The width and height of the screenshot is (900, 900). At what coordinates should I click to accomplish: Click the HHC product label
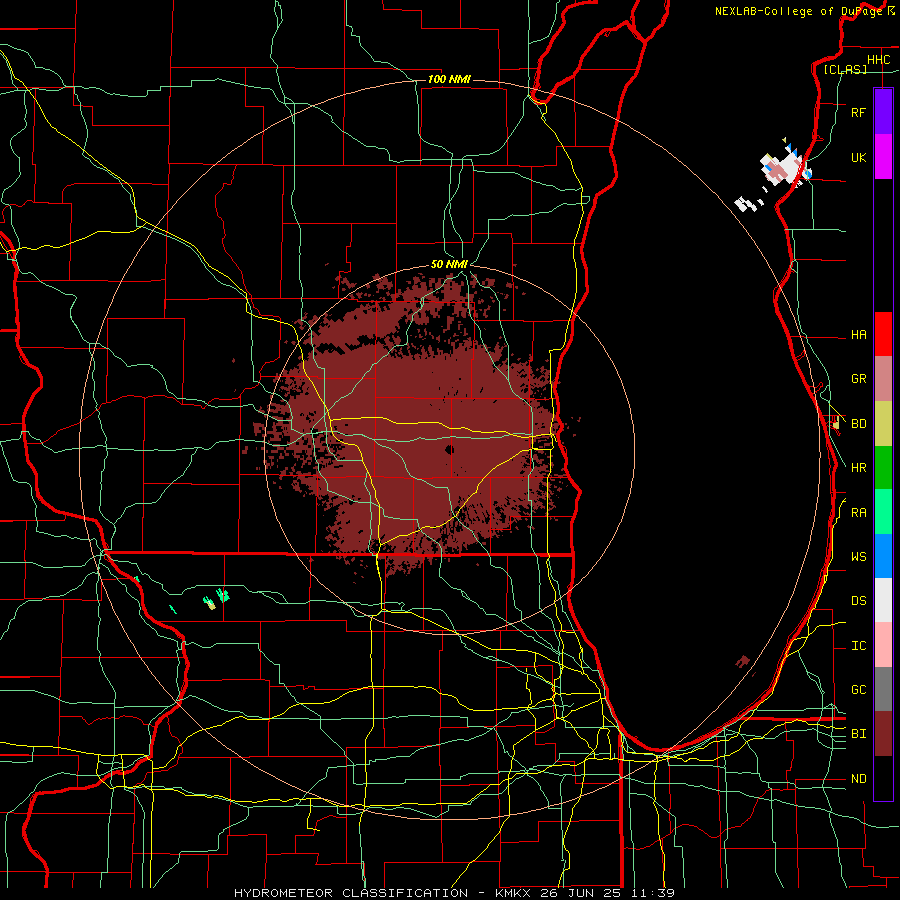tap(878, 60)
